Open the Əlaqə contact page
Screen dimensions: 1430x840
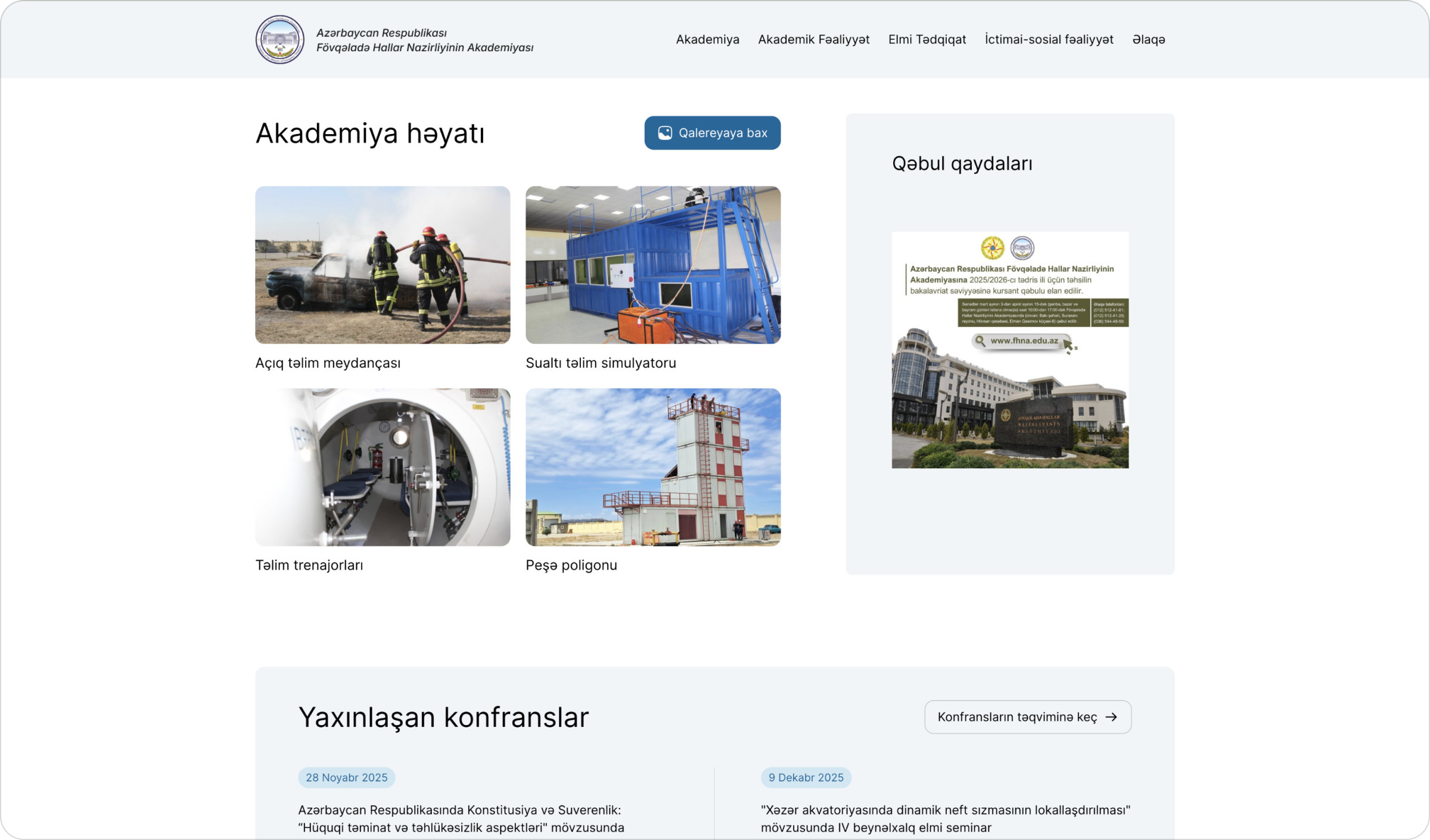(1148, 39)
